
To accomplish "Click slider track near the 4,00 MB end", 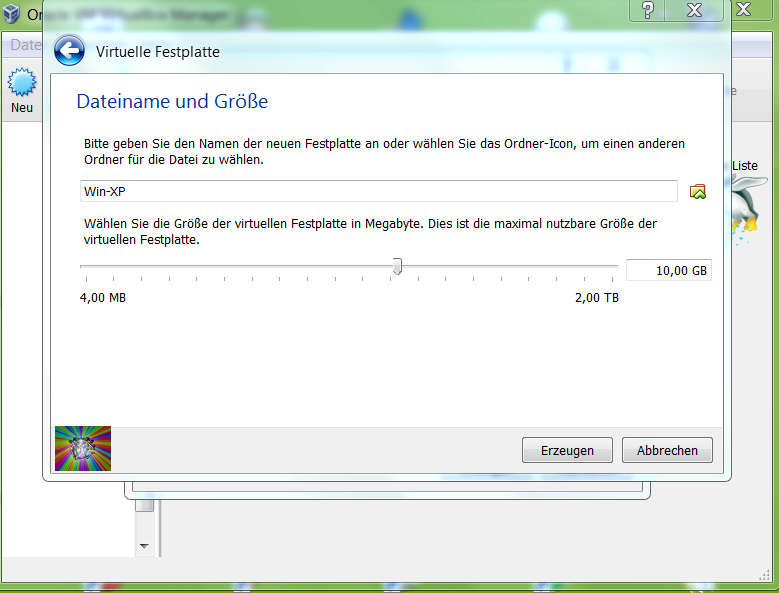I will (95, 266).
